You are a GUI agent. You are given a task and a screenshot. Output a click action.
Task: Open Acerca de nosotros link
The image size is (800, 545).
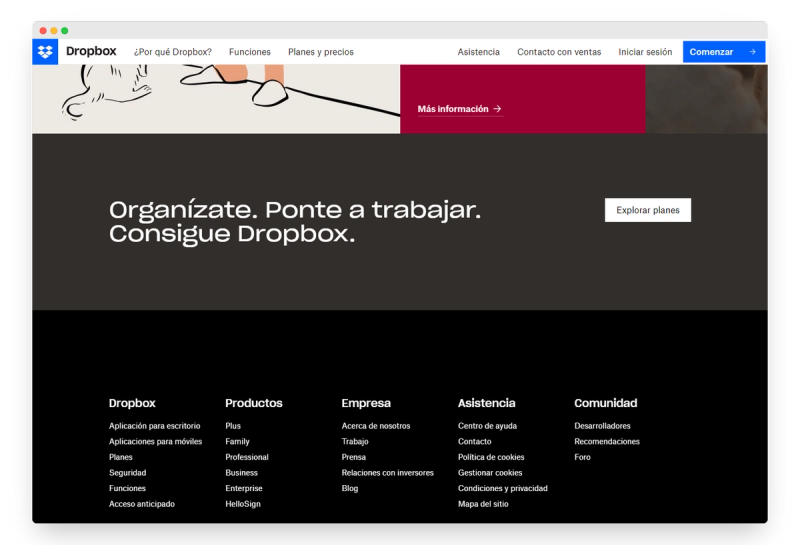pos(376,426)
